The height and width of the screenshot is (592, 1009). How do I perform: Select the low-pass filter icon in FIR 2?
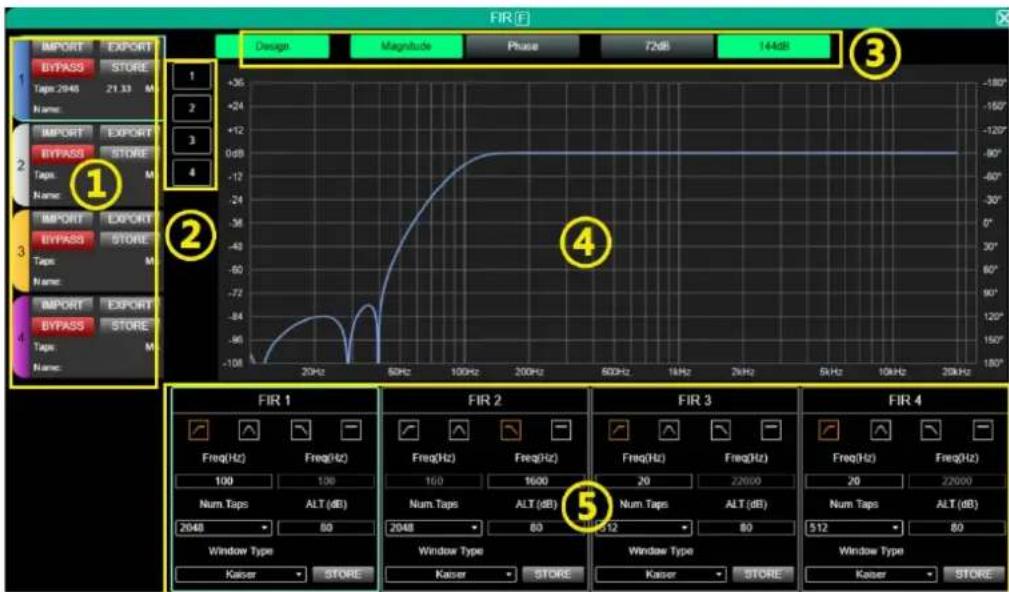(511, 430)
